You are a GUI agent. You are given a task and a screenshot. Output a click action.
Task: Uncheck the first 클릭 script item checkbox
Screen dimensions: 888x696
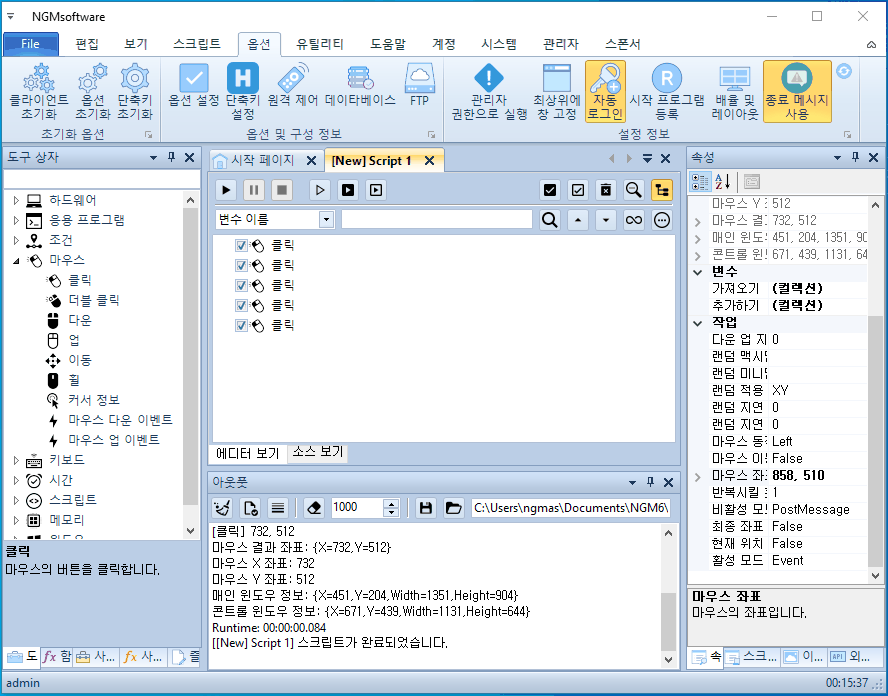tap(241, 246)
